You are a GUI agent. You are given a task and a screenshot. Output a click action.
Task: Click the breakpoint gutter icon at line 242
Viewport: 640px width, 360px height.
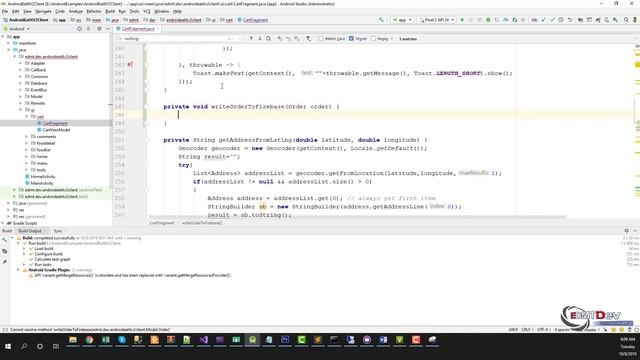coord(130,64)
